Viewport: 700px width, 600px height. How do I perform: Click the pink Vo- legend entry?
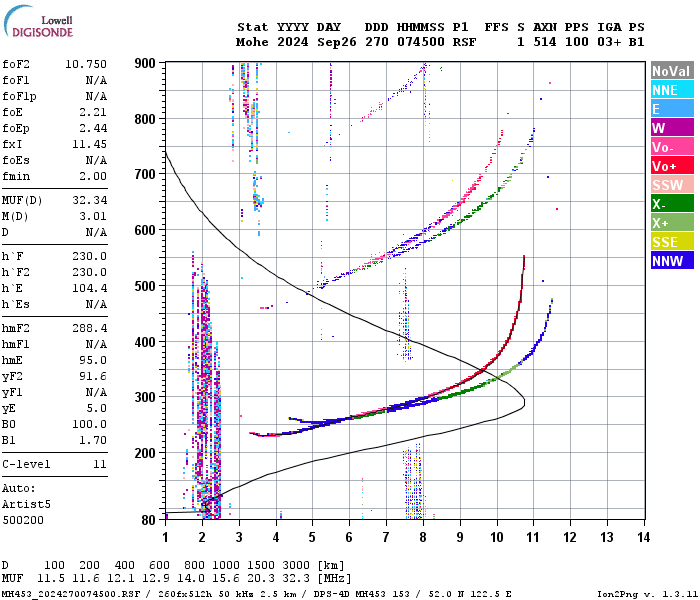click(670, 147)
